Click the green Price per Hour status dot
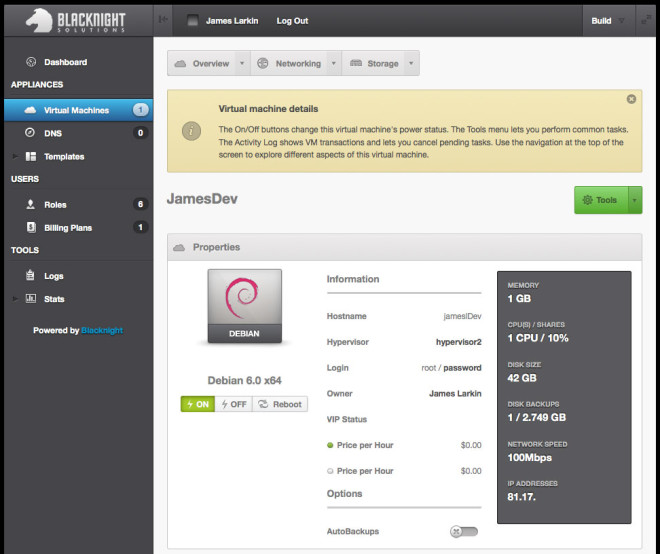The width and height of the screenshot is (660, 554). coord(330,445)
